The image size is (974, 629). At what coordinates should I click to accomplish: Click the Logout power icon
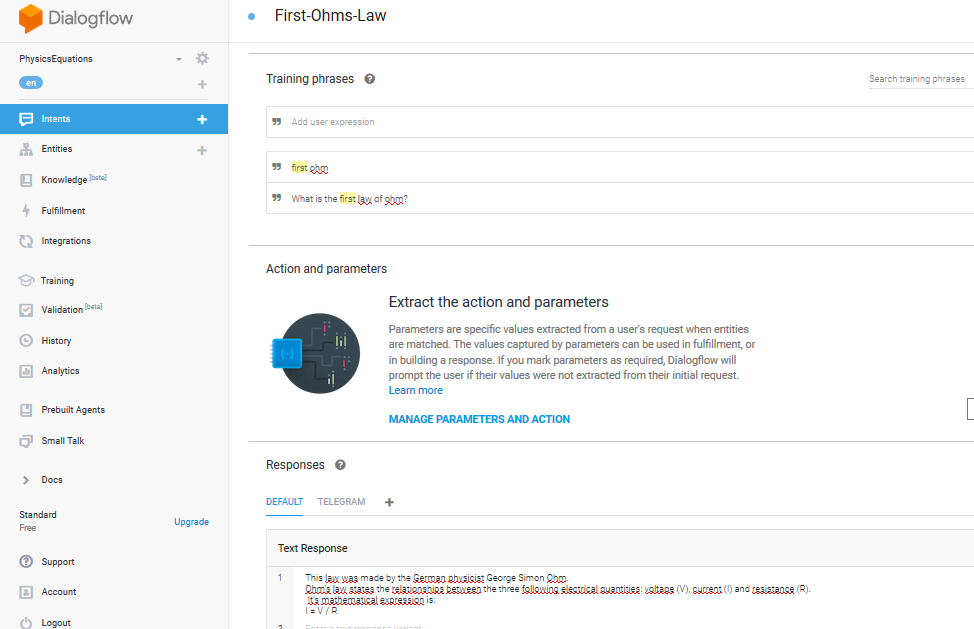(26, 622)
